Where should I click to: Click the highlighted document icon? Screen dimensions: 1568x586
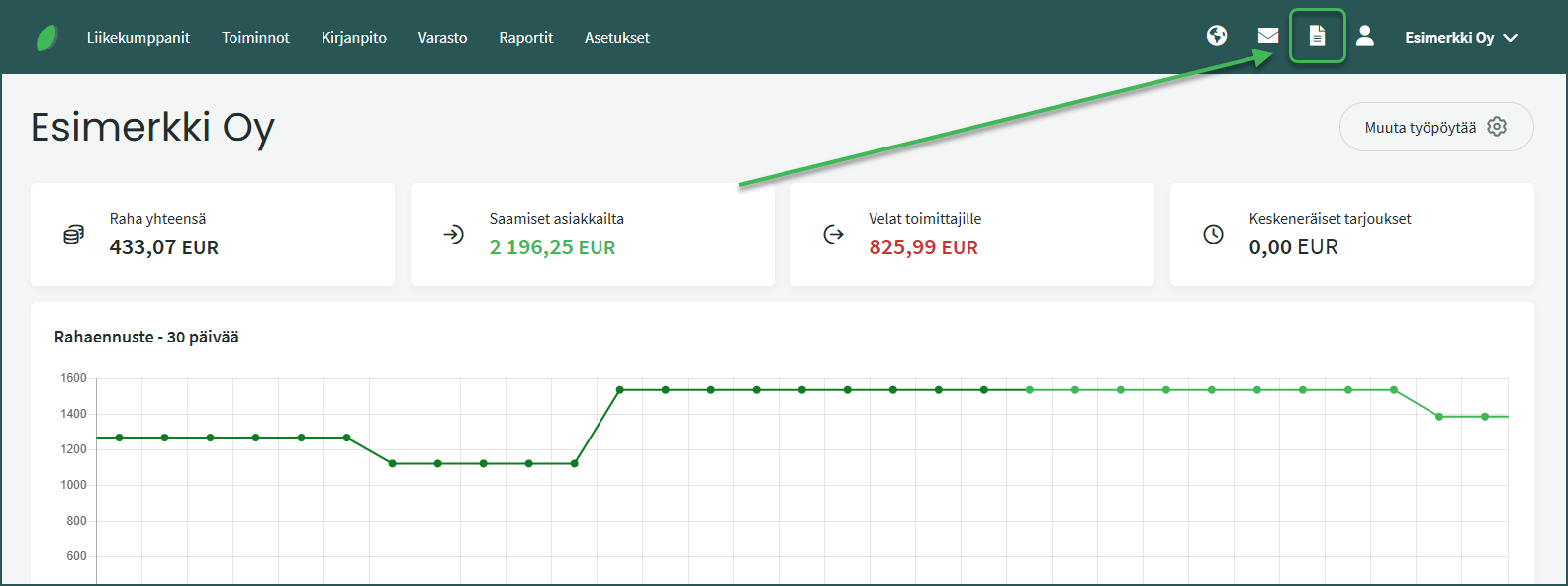coord(1317,36)
